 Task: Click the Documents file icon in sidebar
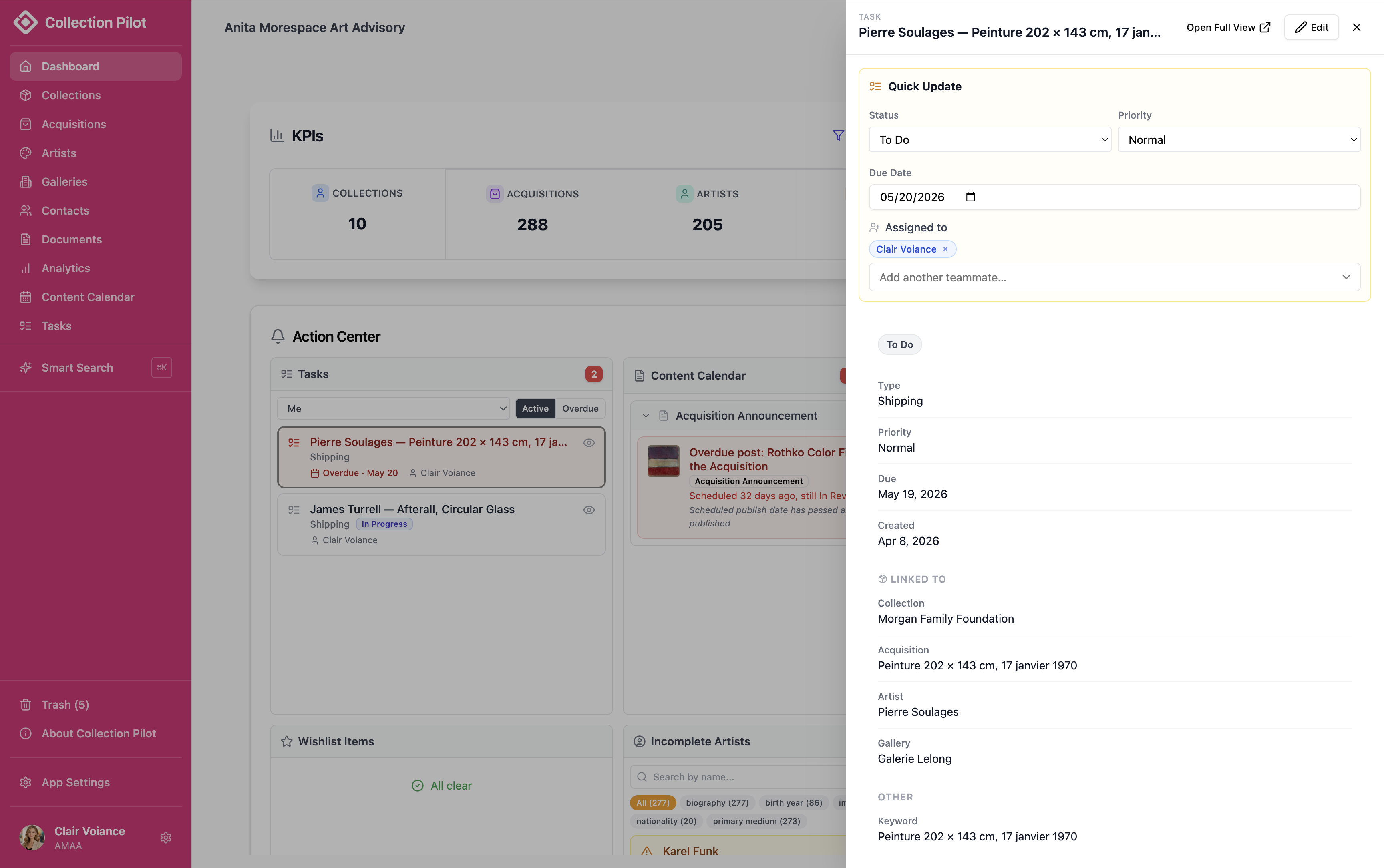tap(26, 239)
